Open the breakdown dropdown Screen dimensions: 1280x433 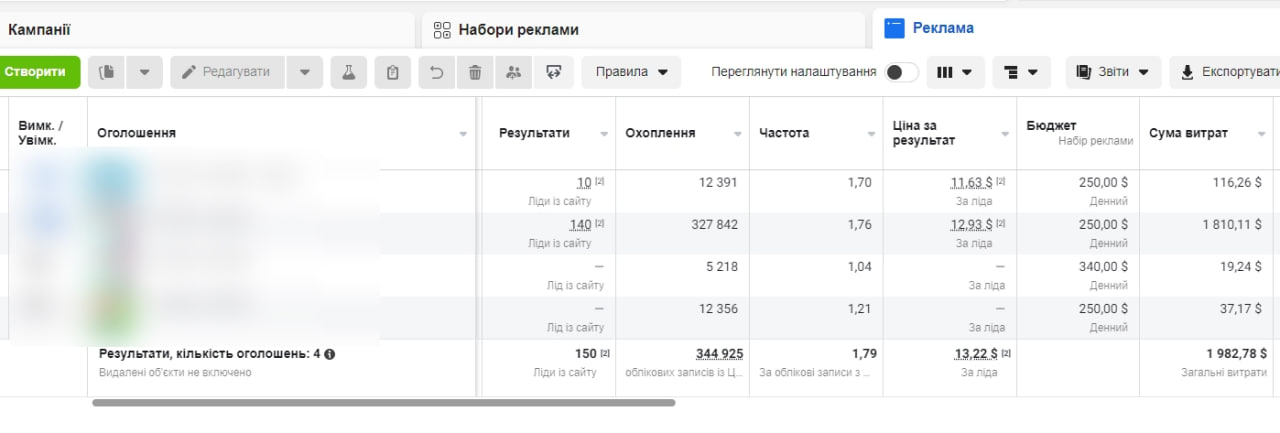click(1020, 72)
